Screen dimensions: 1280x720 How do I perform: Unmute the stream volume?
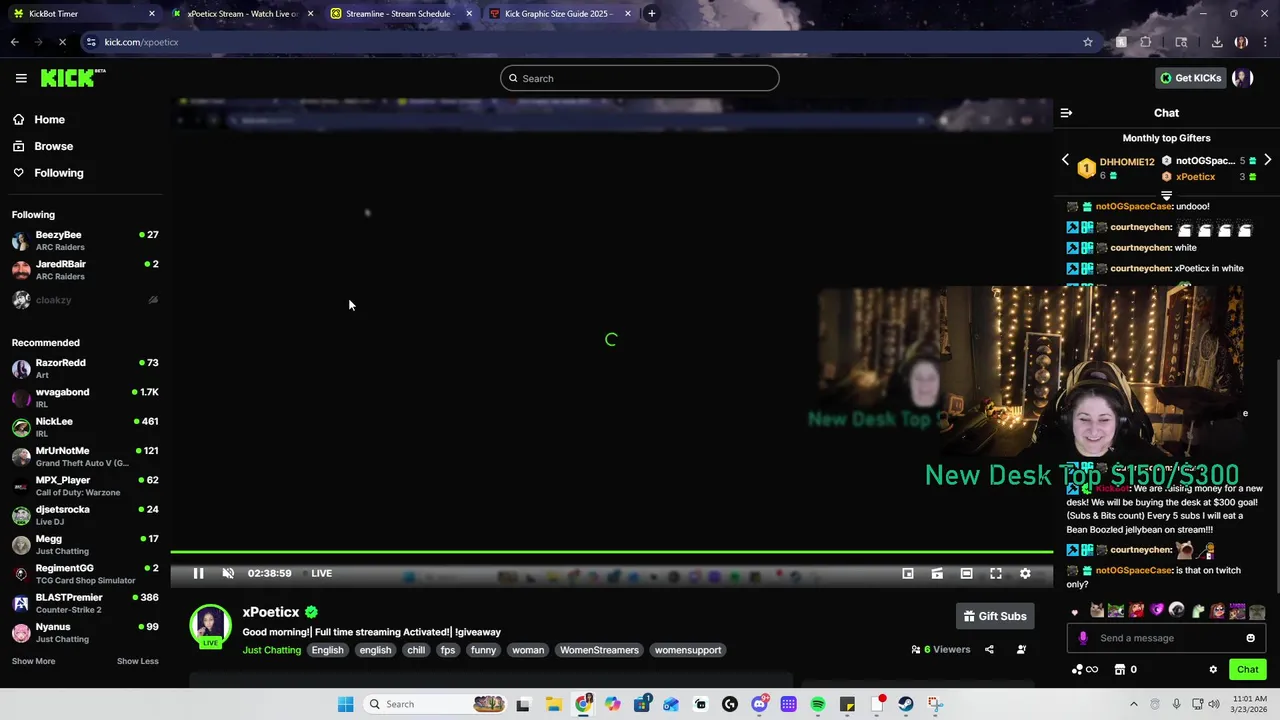(228, 573)
